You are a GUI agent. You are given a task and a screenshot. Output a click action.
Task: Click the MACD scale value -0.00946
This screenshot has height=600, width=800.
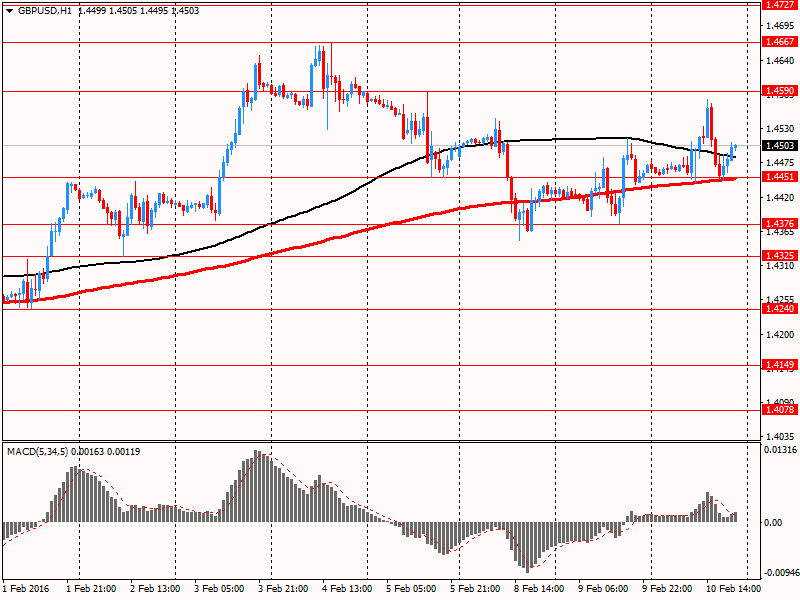pos(781,573)
